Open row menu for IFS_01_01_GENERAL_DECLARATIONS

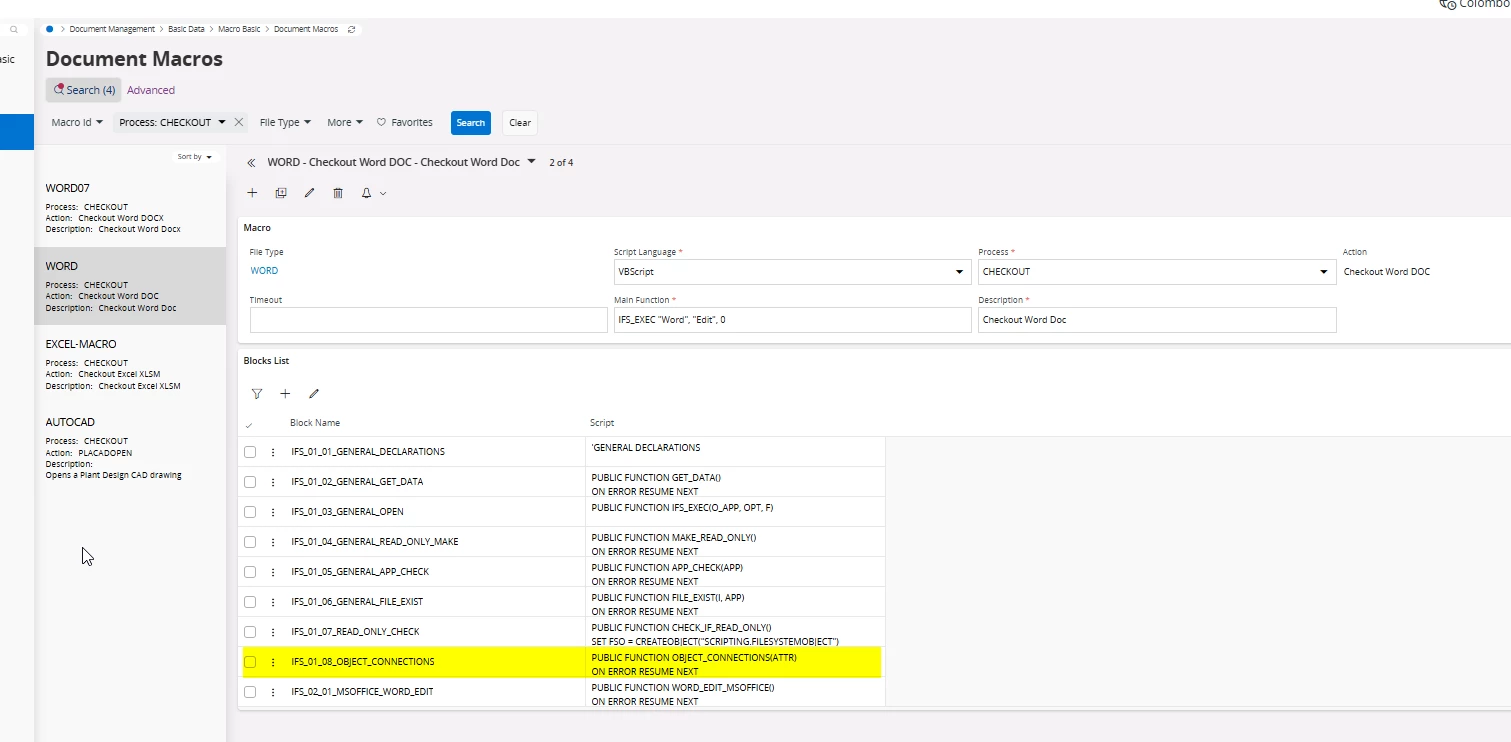pos(273,452)
